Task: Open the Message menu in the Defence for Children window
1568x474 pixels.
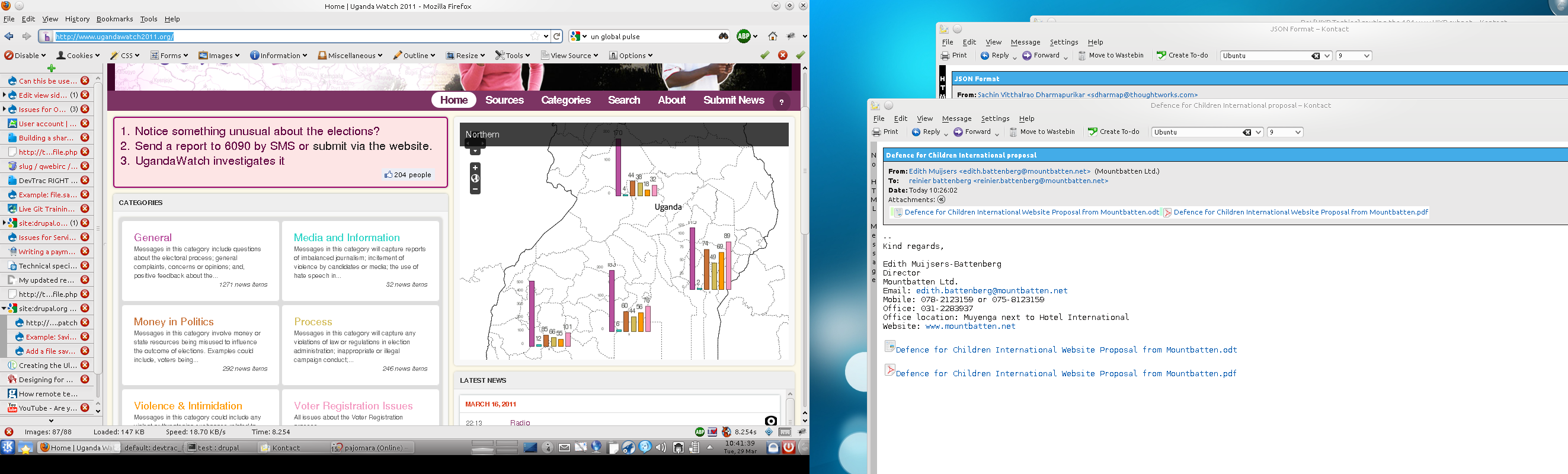Action: pos(957,118)
